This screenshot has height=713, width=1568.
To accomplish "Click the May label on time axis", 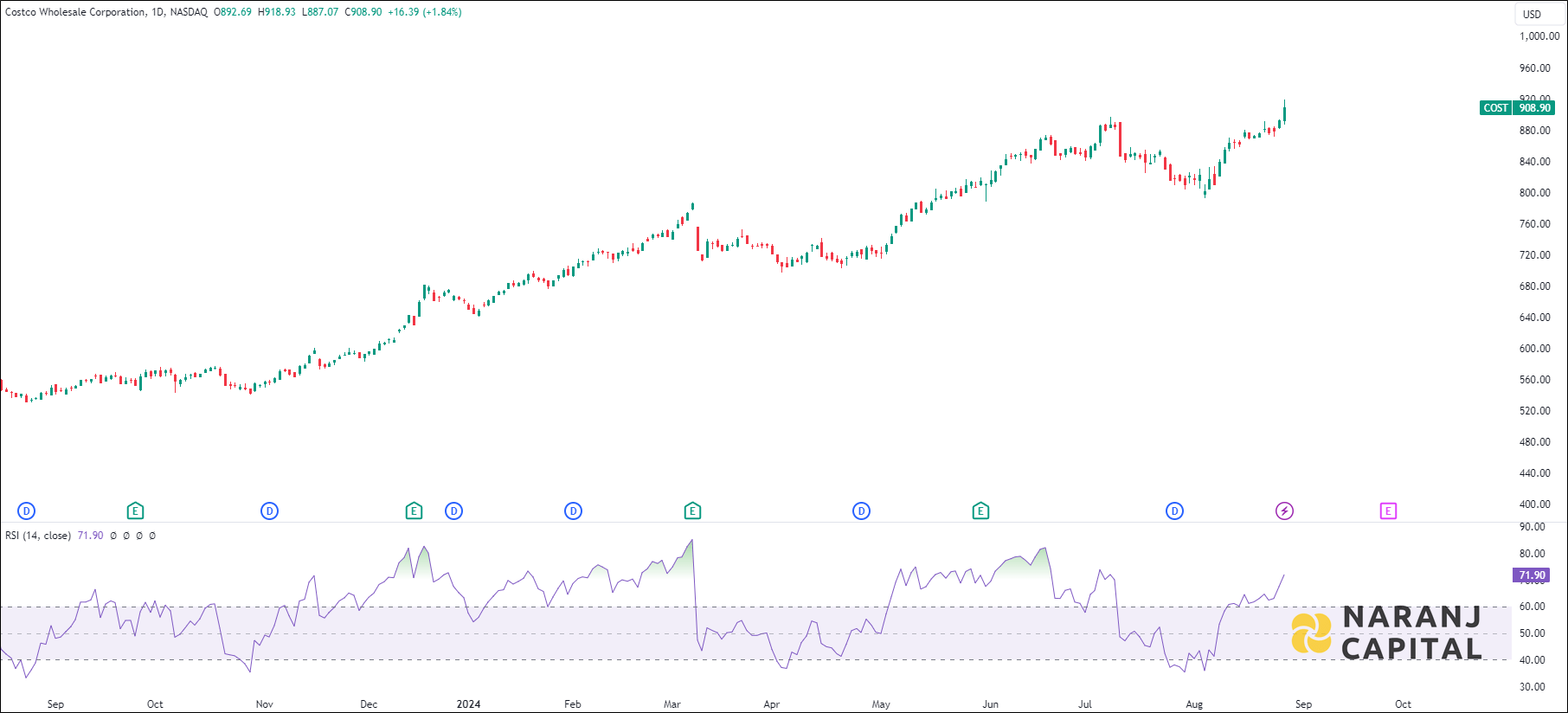I will point(881,704).
